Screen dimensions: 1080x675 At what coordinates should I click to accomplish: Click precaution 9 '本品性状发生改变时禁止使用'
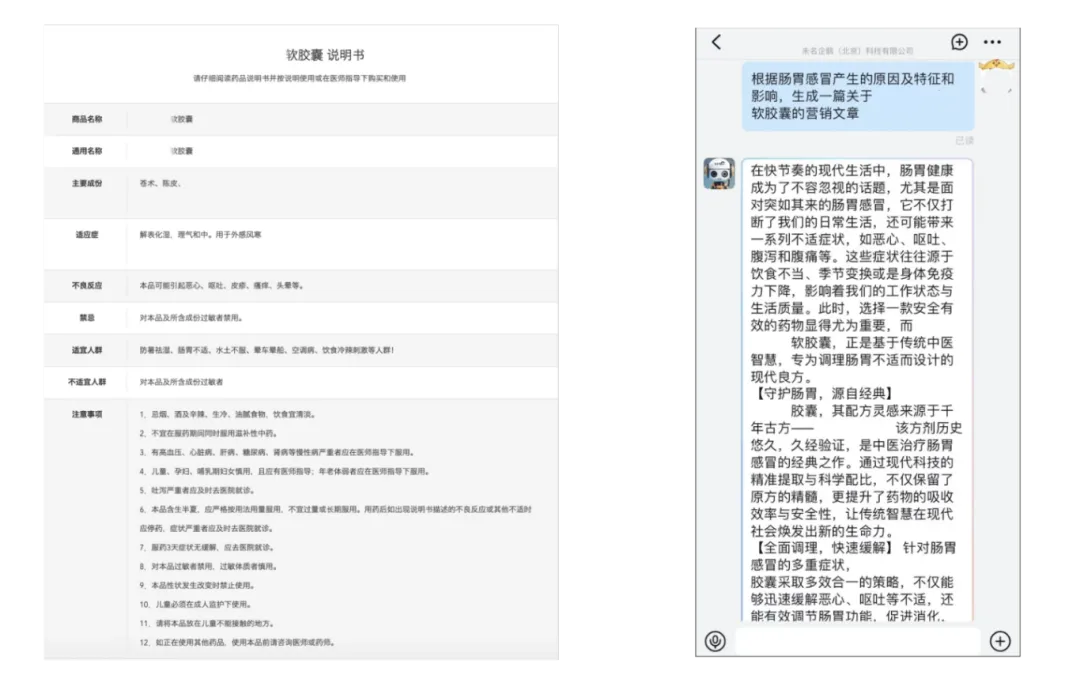[198, 585]
